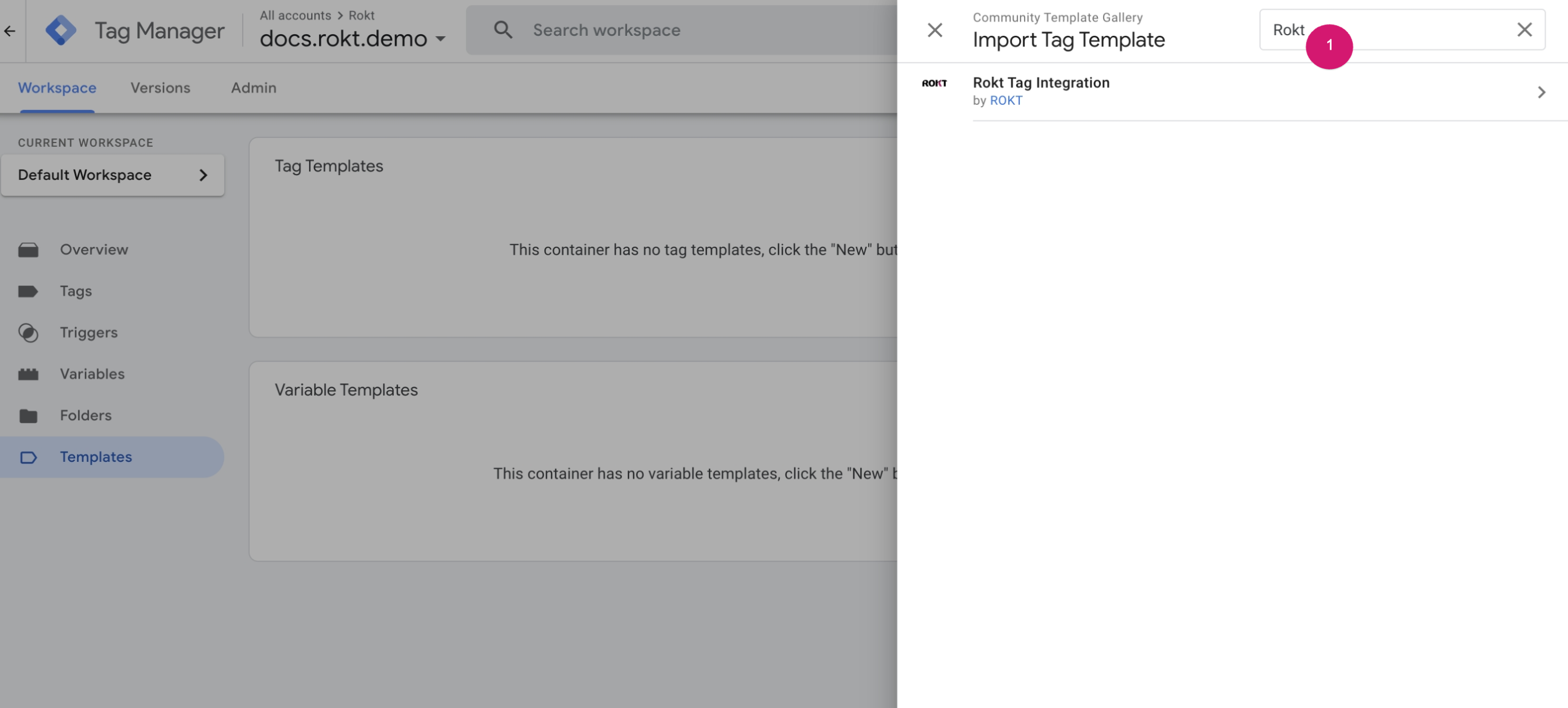Click the Folders icon
The width and height of the screenshot is (1568, 708).
[x=28, y=416]
